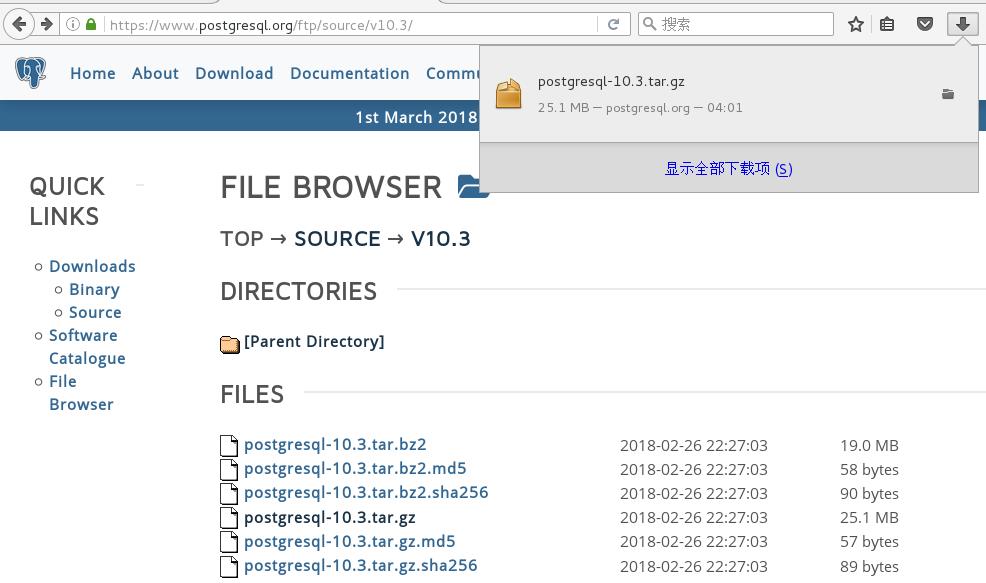The height and width of the screenshot is (583, 986).
Task: Click the 1st March 2018 news banner
Action: point(416,117)
